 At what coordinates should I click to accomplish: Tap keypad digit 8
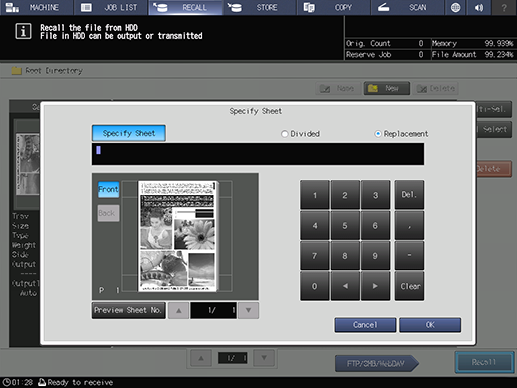pyautogui.click(x=345, y=256)
